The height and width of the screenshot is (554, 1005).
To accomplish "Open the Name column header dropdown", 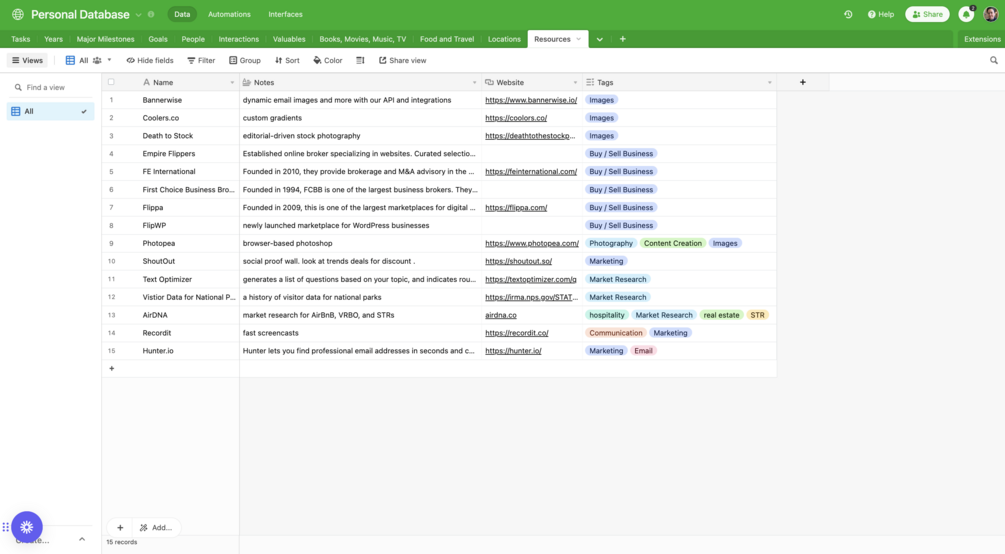I will pos(232,83).
